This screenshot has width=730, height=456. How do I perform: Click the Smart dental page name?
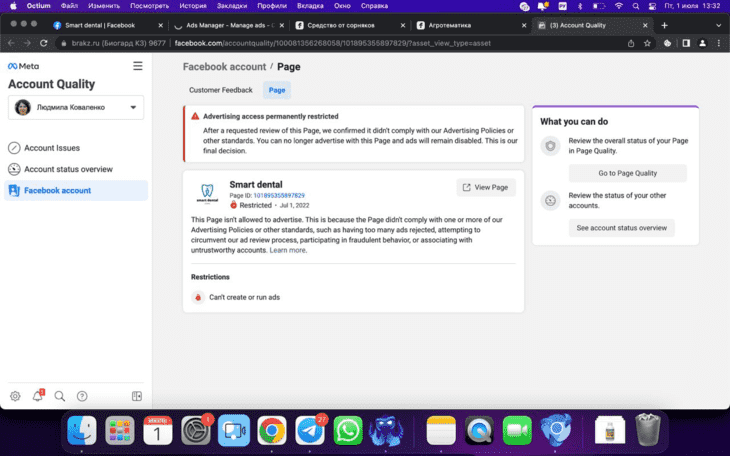click(256, 184)
